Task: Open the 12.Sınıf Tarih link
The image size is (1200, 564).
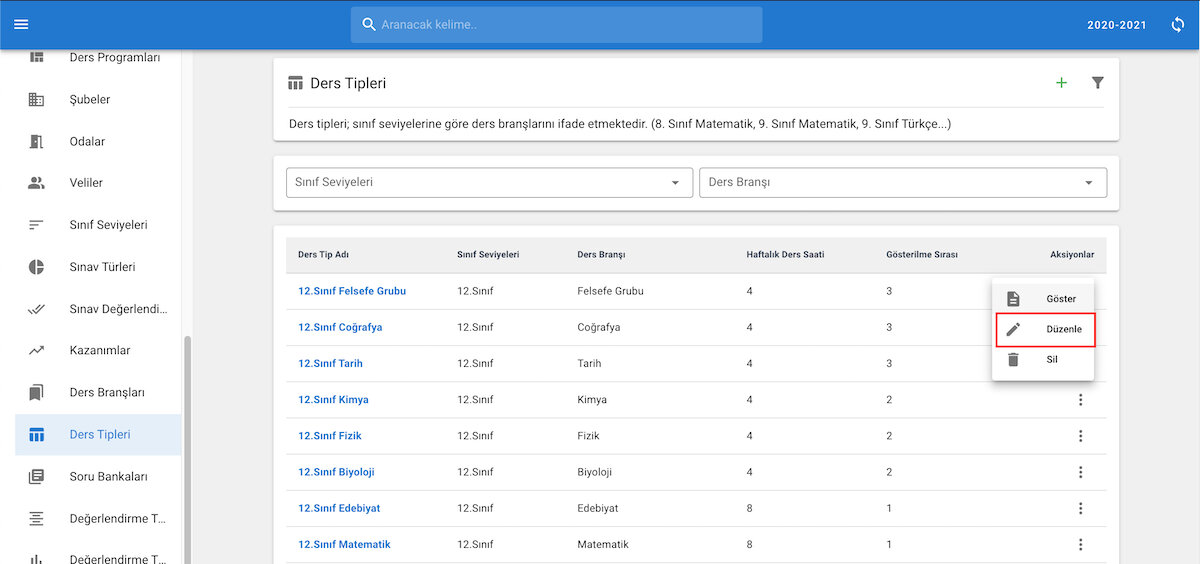Action: (330, 363)
